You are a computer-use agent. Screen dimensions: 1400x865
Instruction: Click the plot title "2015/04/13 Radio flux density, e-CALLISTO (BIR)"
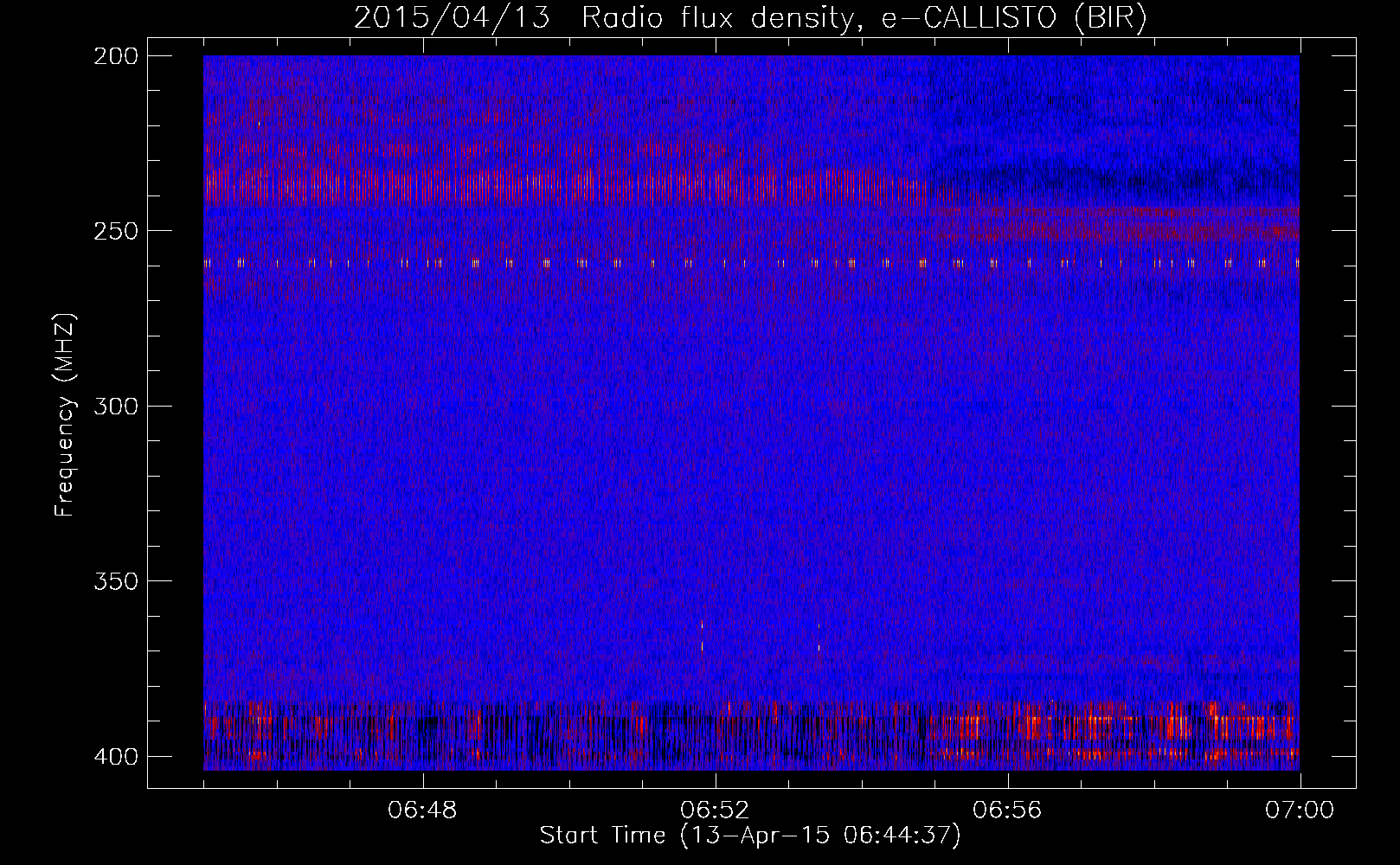[750, 18]
